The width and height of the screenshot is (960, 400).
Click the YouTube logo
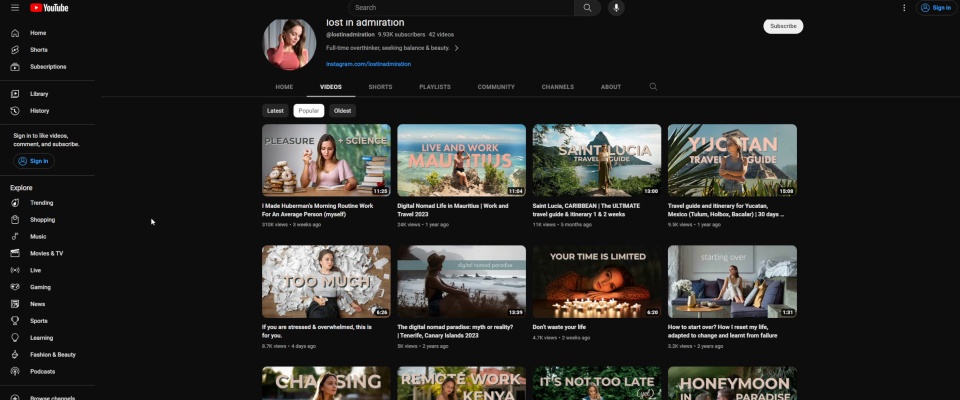pos(49,8)
